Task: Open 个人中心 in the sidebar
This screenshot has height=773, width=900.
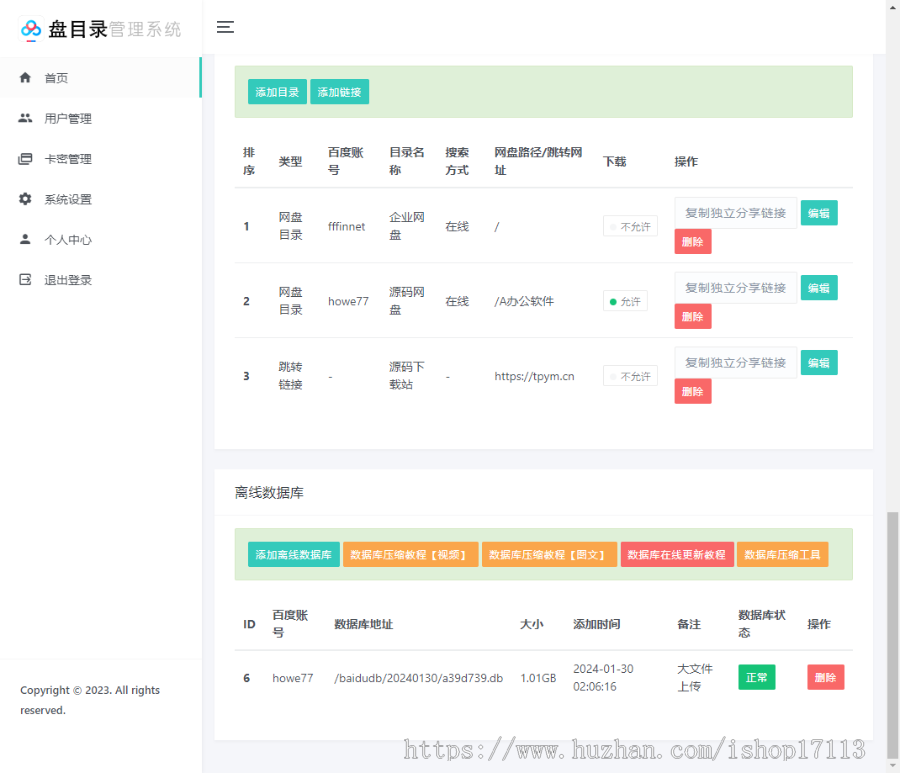Action: pyautogui.click(x=100, y=239)
